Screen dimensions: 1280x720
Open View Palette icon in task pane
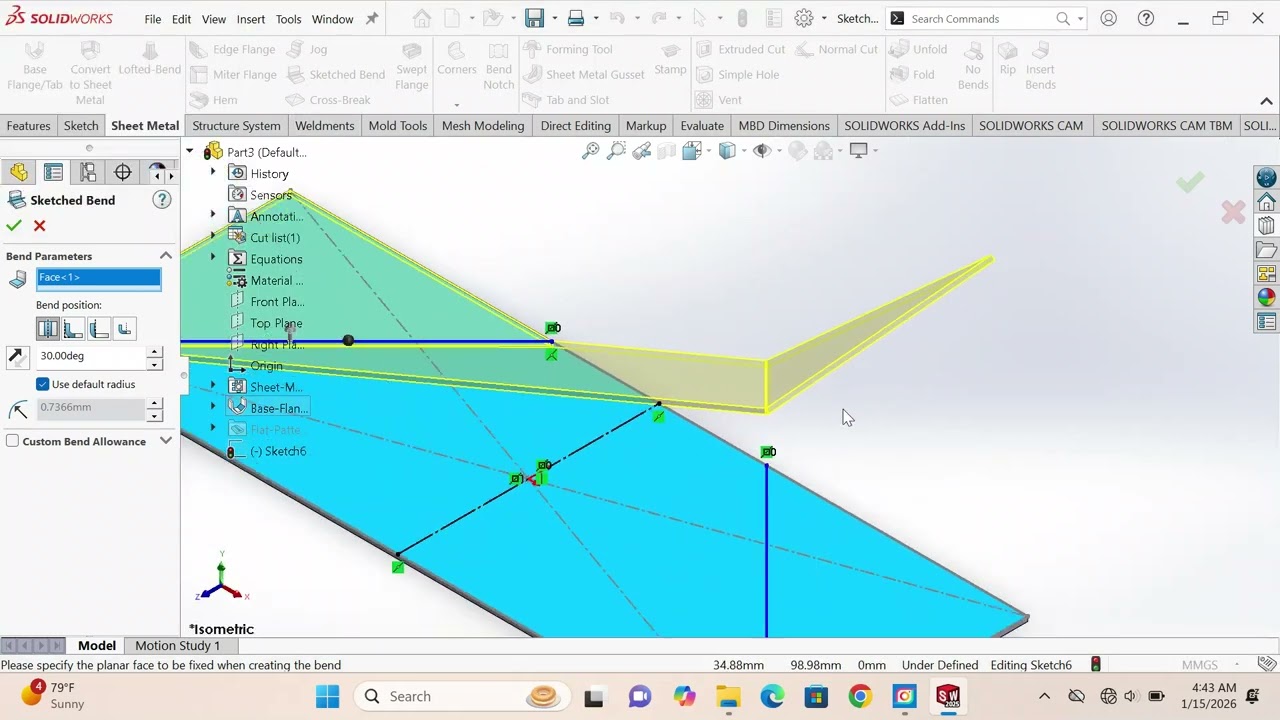pyautogui.click(x=1266, y=274)
